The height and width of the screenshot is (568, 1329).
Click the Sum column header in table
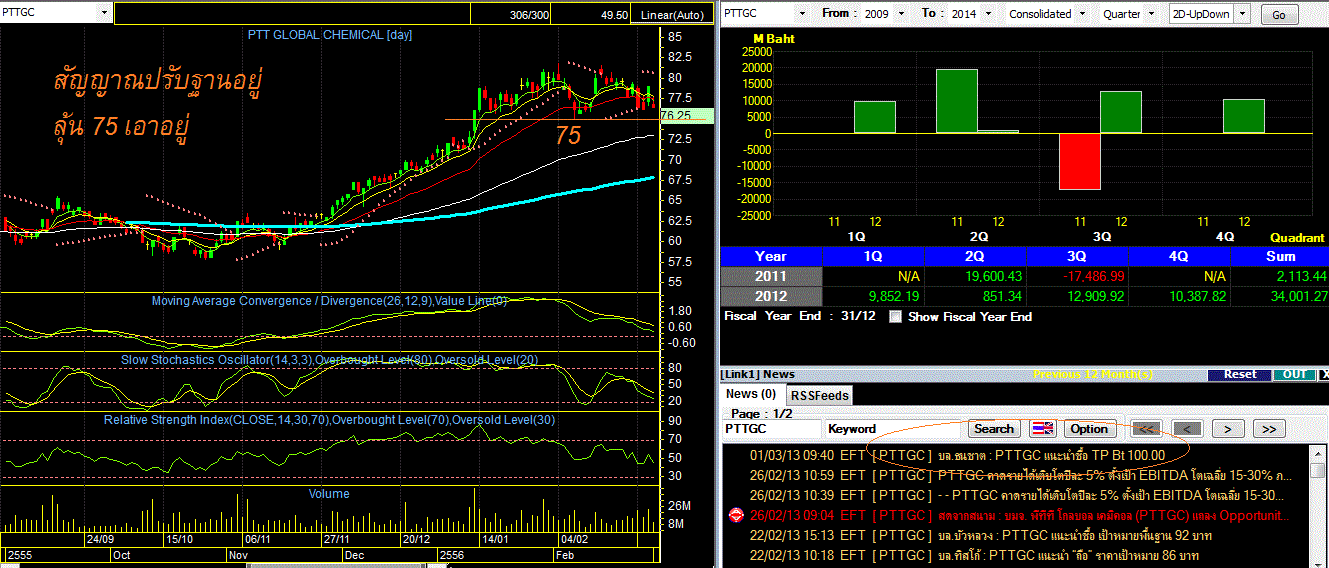tap(1279, 256)
